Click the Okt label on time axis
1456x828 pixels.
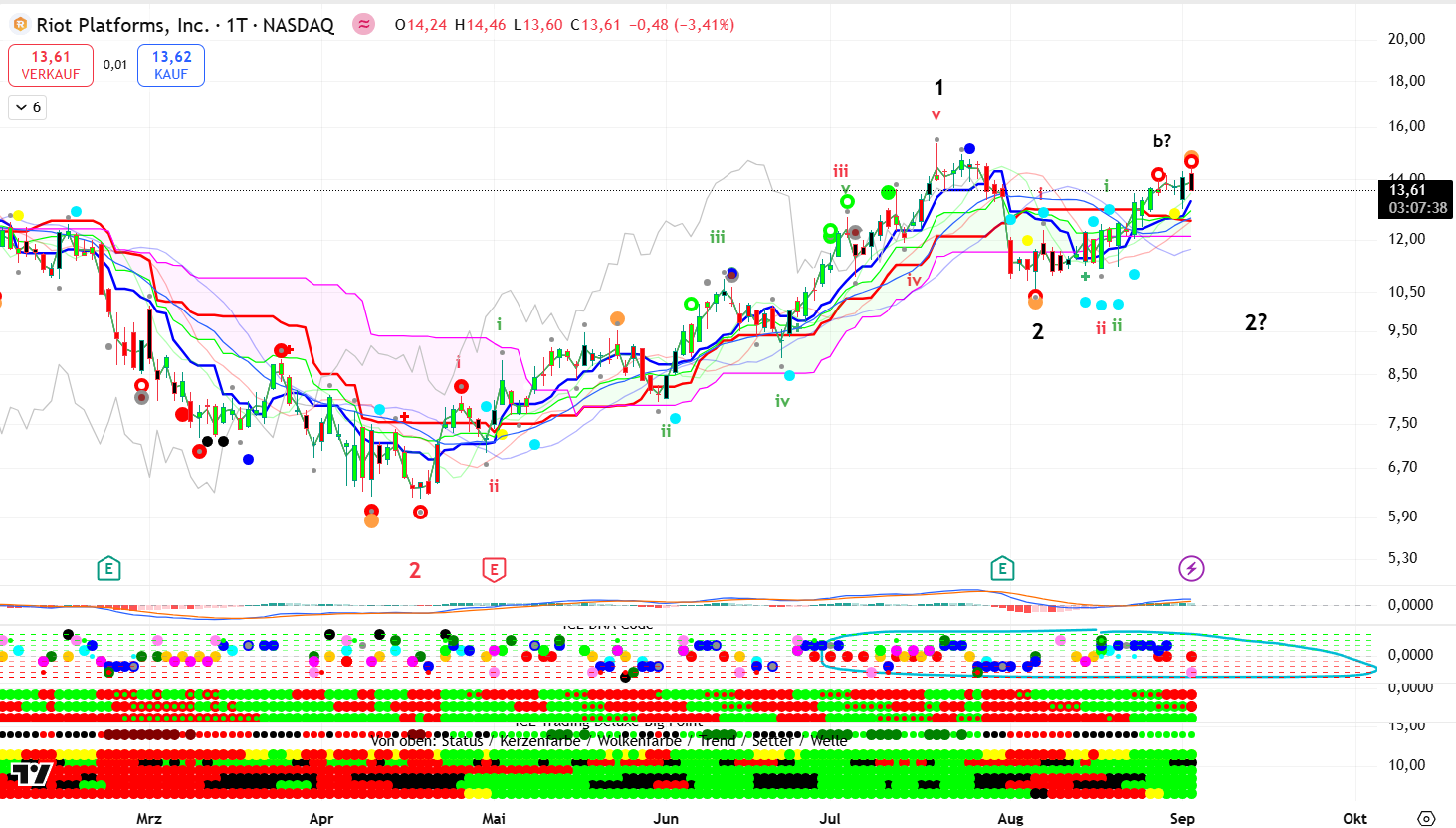(1354, 818)
